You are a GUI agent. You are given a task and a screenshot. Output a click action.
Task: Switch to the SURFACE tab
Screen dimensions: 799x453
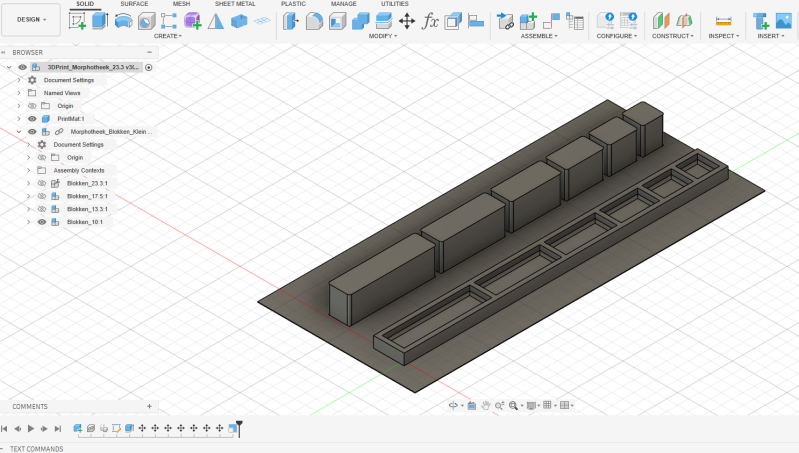(134, 4)
